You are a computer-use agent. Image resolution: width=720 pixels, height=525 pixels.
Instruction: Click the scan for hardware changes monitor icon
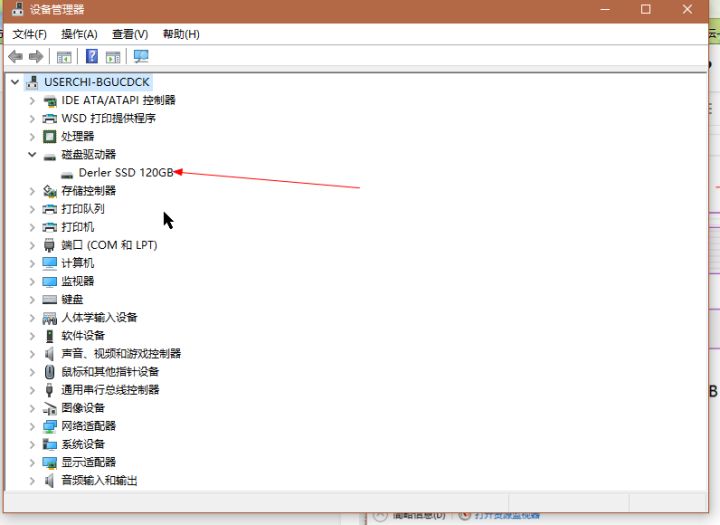(x=141, y=57)
